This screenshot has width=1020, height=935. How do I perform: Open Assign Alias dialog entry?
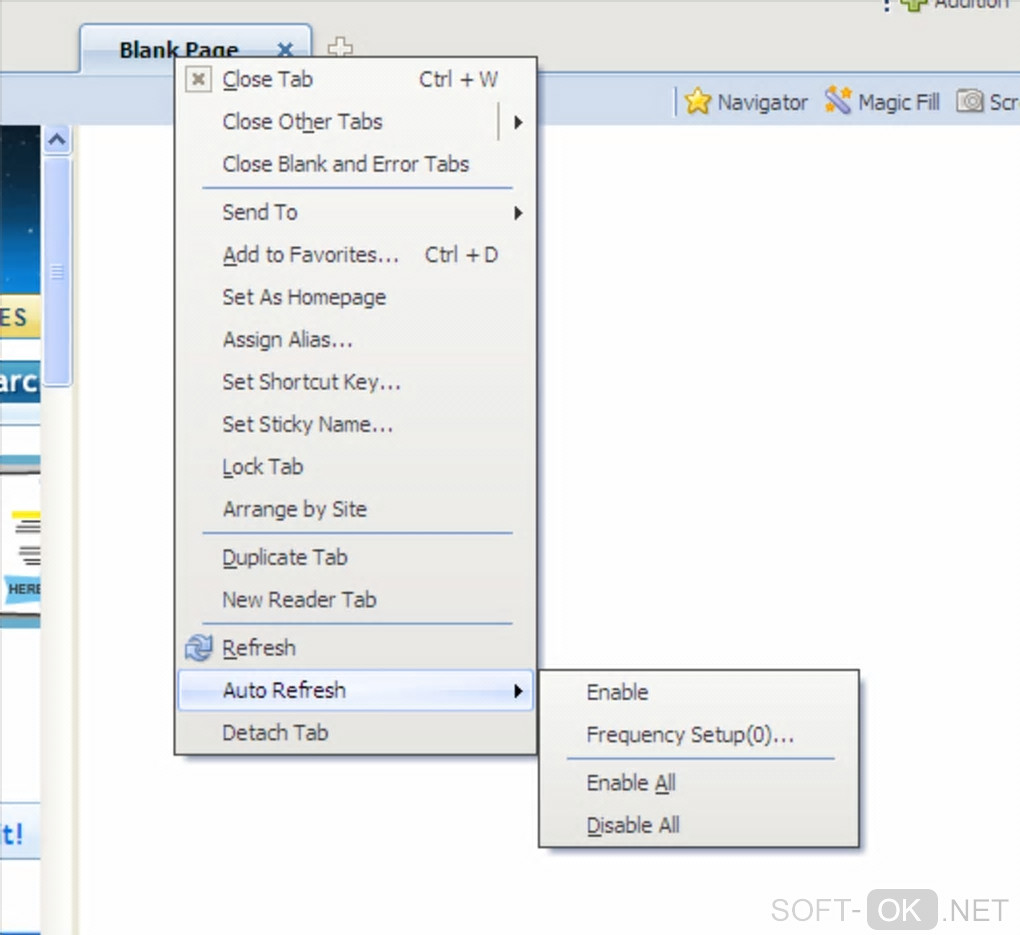[355, 340]
